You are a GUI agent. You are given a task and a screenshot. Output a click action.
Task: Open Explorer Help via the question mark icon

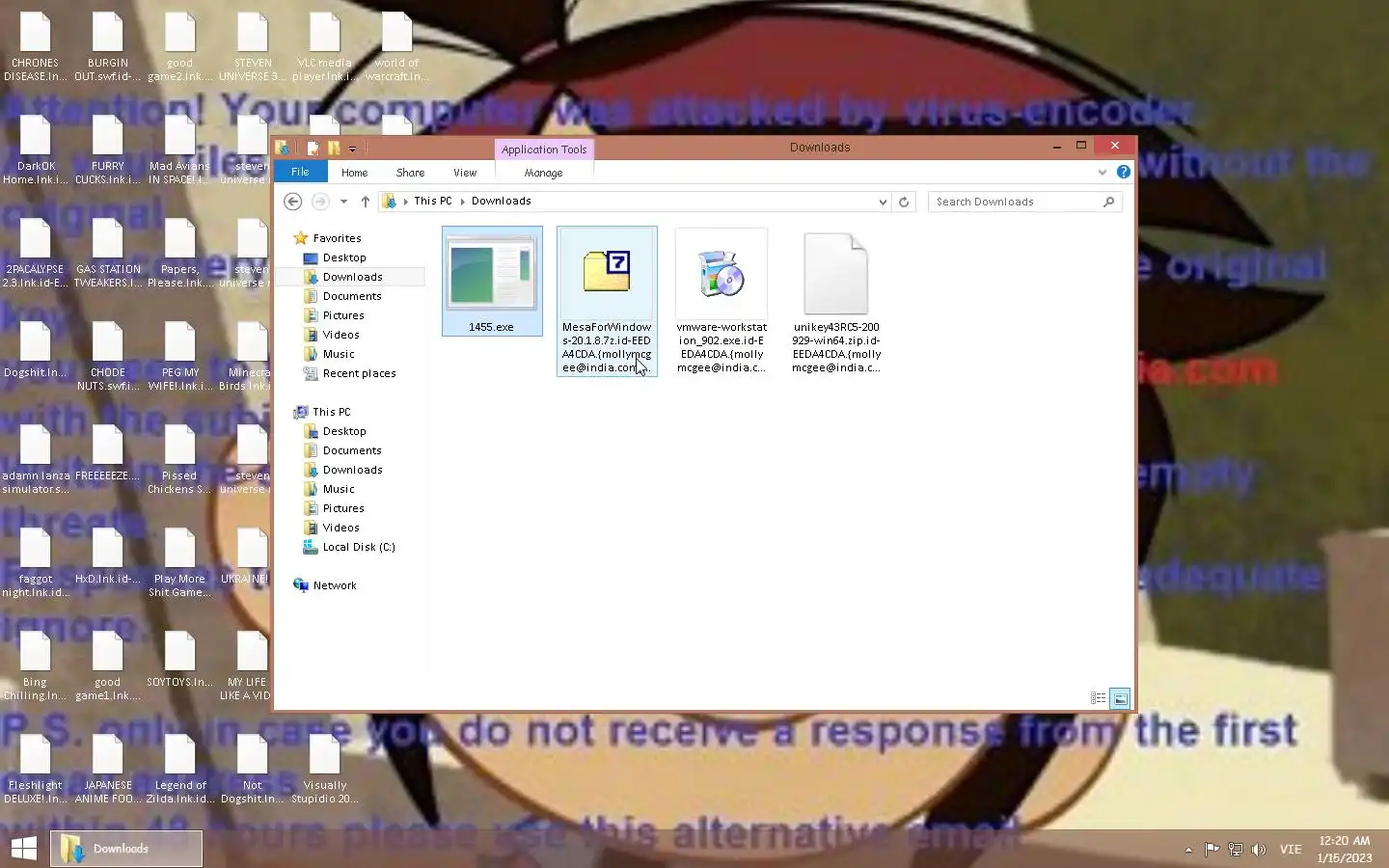pos(1123,172)
